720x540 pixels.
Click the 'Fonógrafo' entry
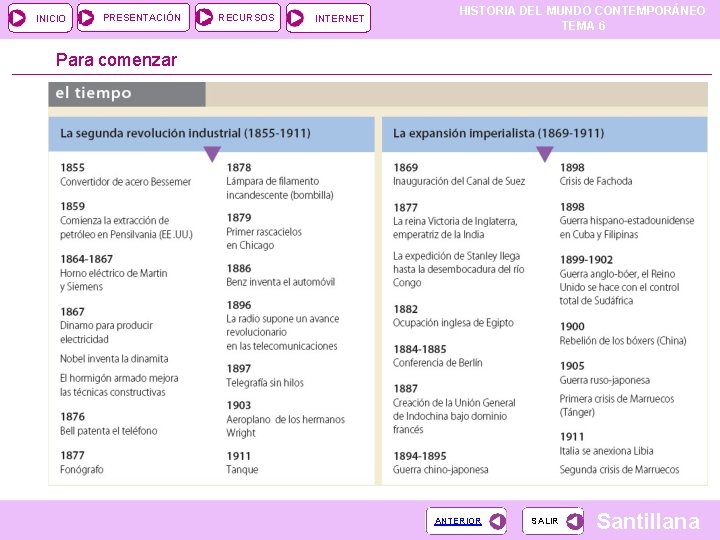tap(82, 469)
